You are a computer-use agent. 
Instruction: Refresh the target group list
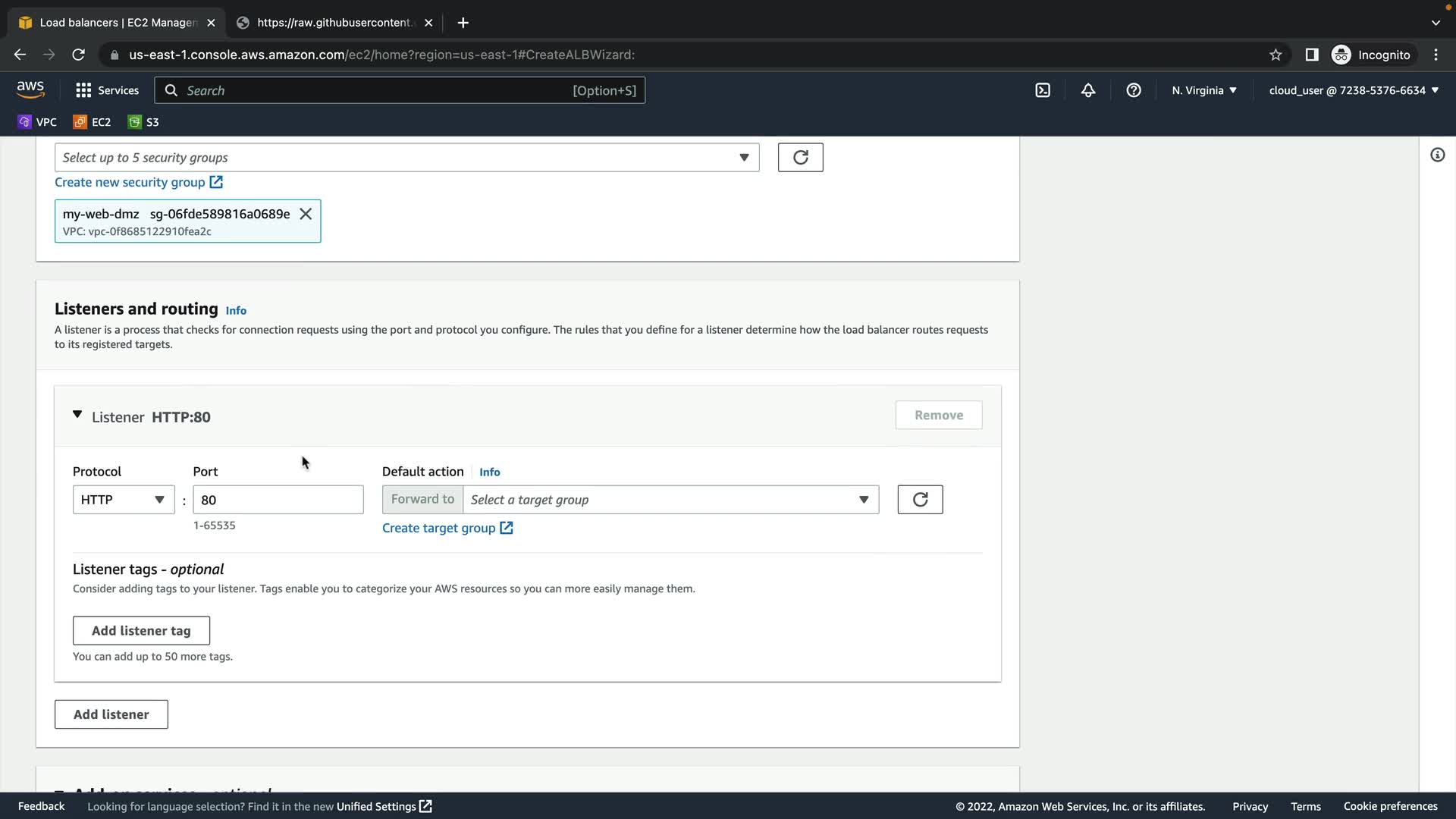(920, 500)
